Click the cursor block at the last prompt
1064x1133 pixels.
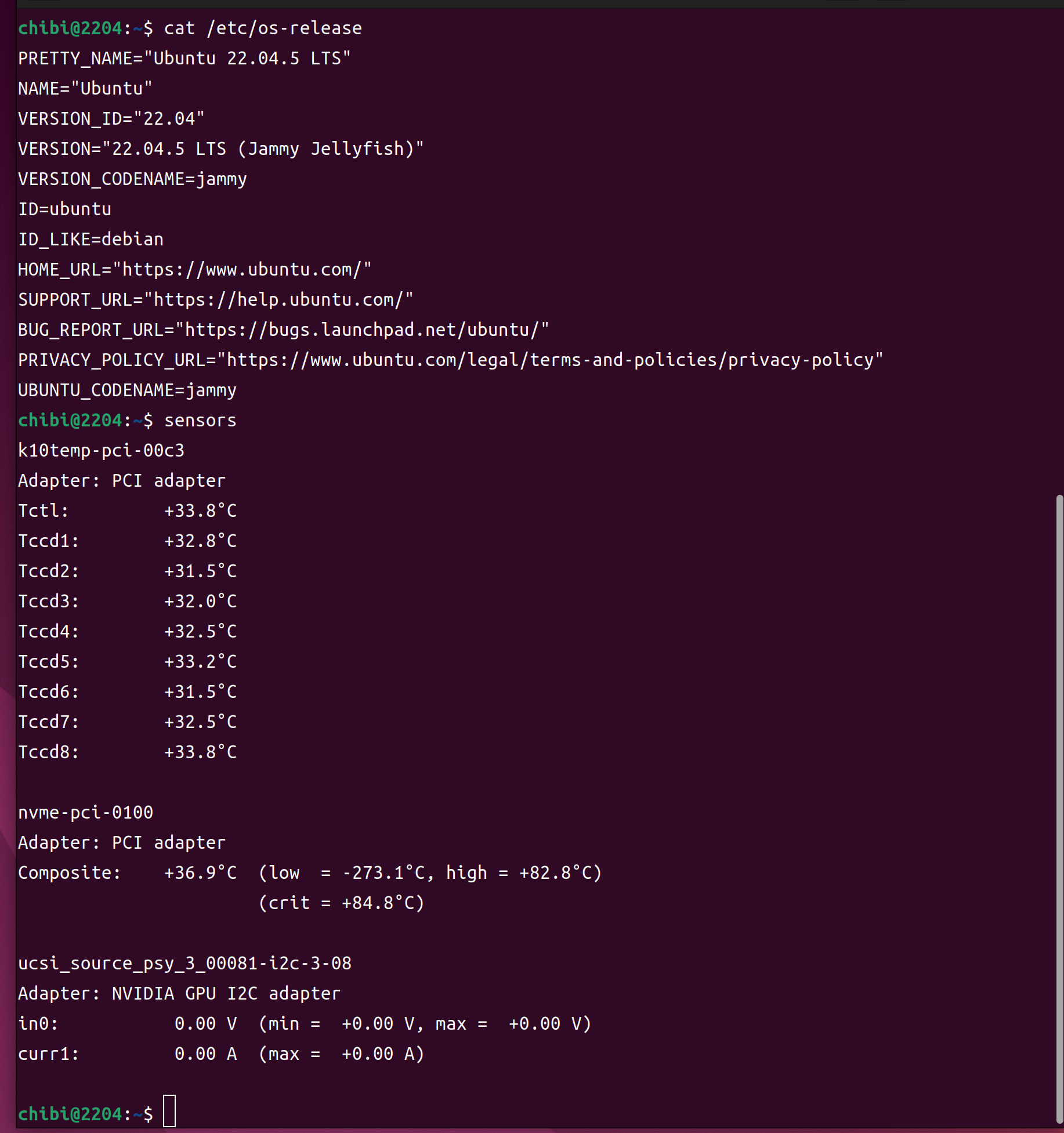pos(169,1111)
